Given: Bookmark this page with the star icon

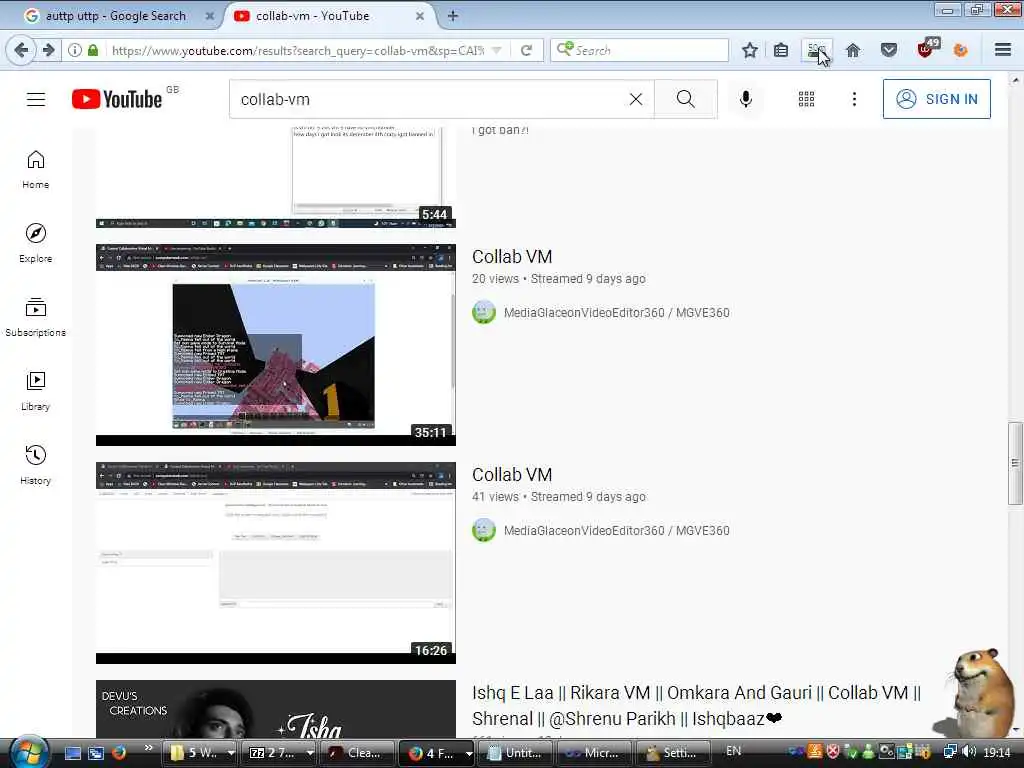Looking at the screenshot, I should coord(750,50).
